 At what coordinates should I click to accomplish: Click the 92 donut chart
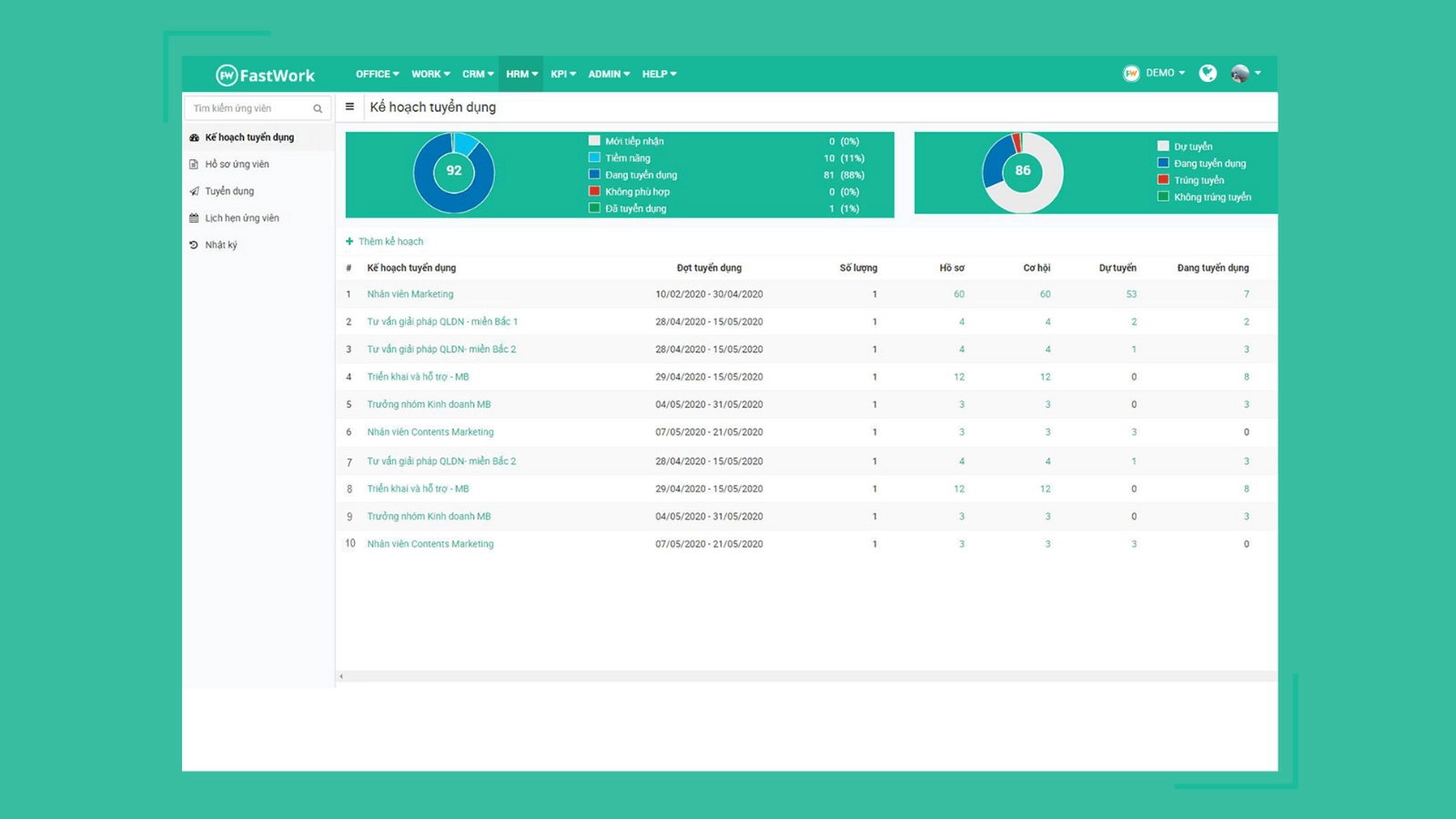(454, 172)
